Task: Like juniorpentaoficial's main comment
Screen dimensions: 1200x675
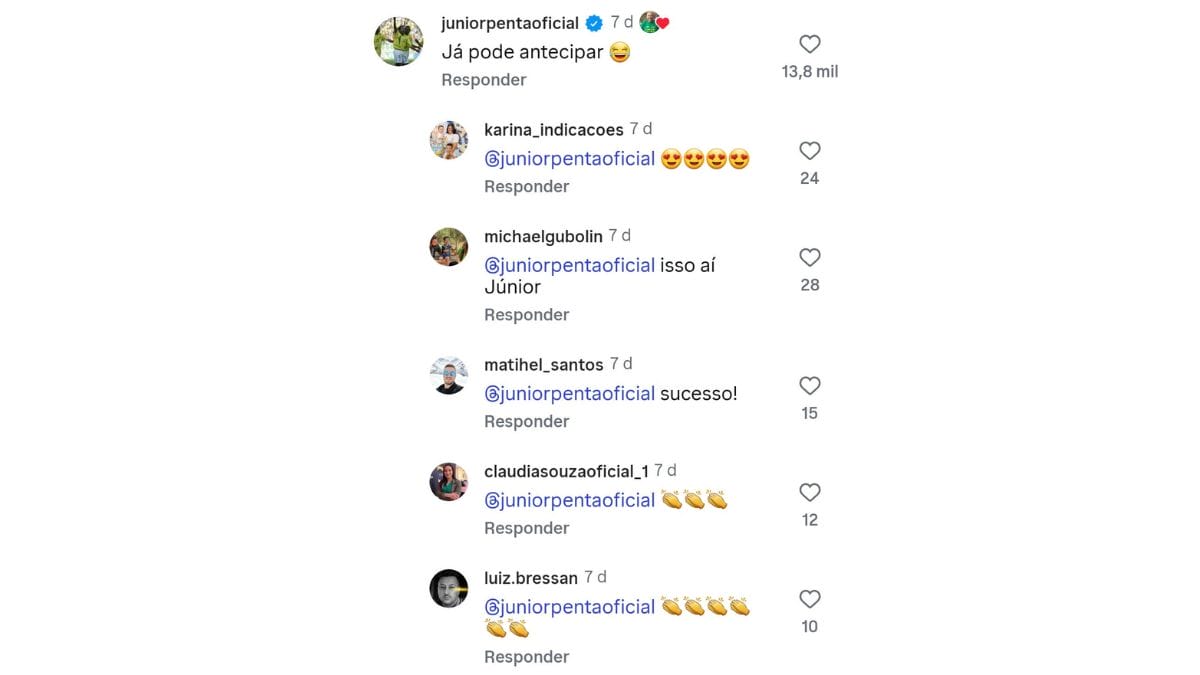Action: click(x=810, y=44)
